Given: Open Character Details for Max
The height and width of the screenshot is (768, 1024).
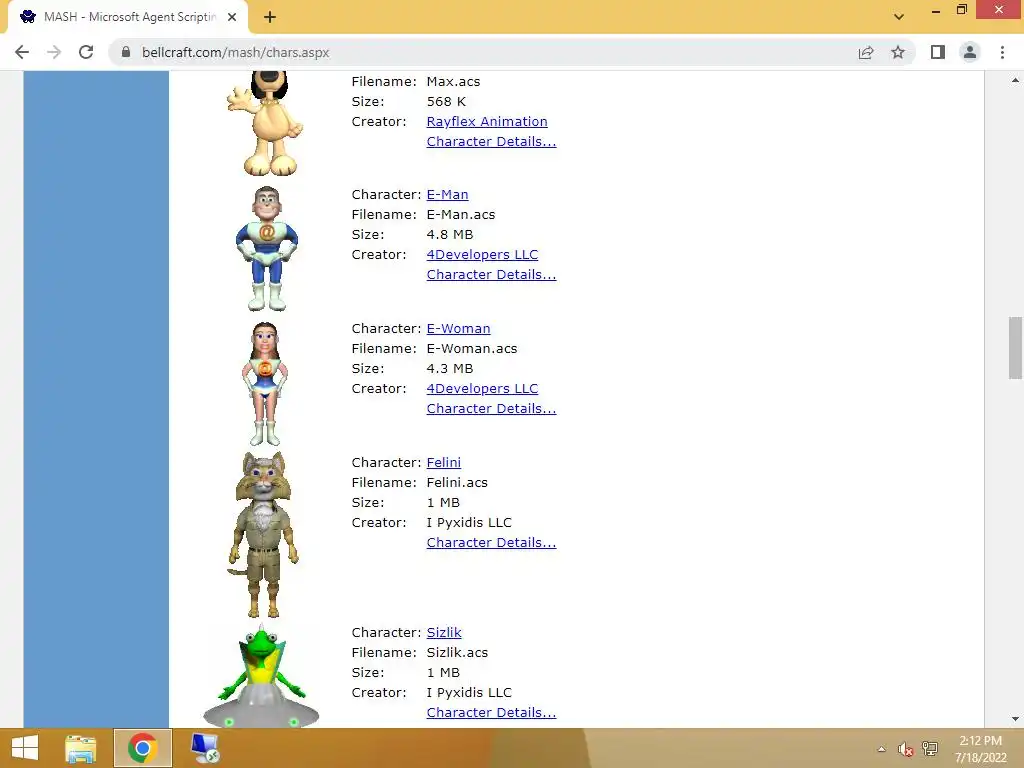Looking at the screenshot, I should tap(491, 142).
